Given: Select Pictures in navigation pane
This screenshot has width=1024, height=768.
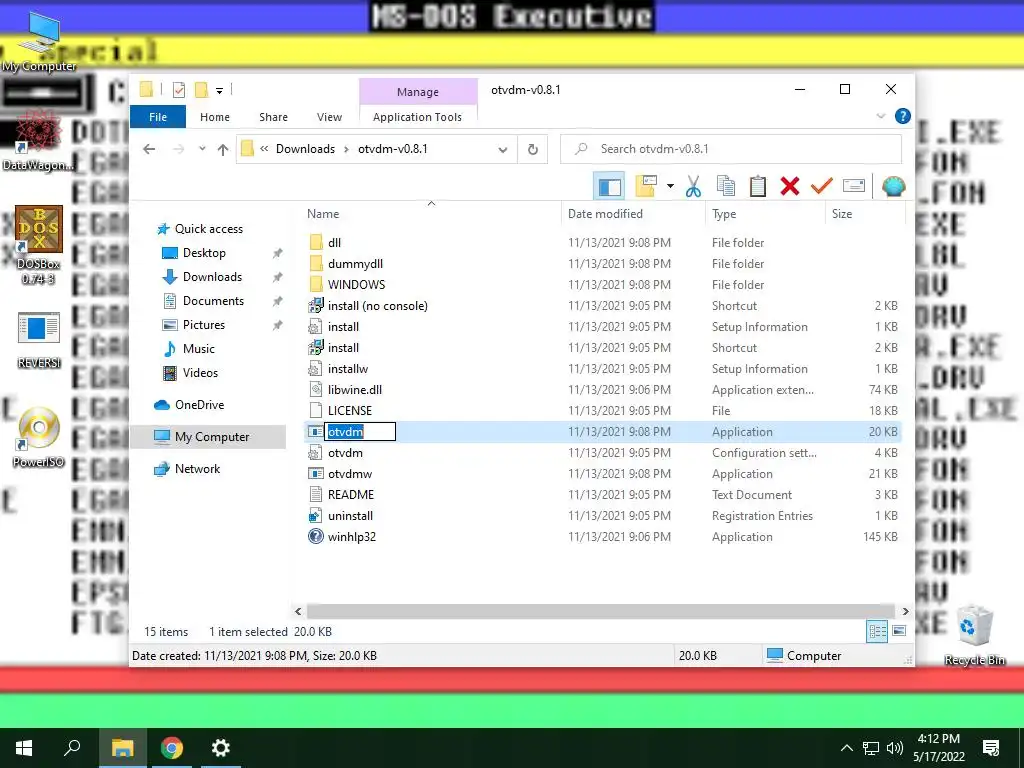Looking at the screenshot, I should [x=203, y=325].
